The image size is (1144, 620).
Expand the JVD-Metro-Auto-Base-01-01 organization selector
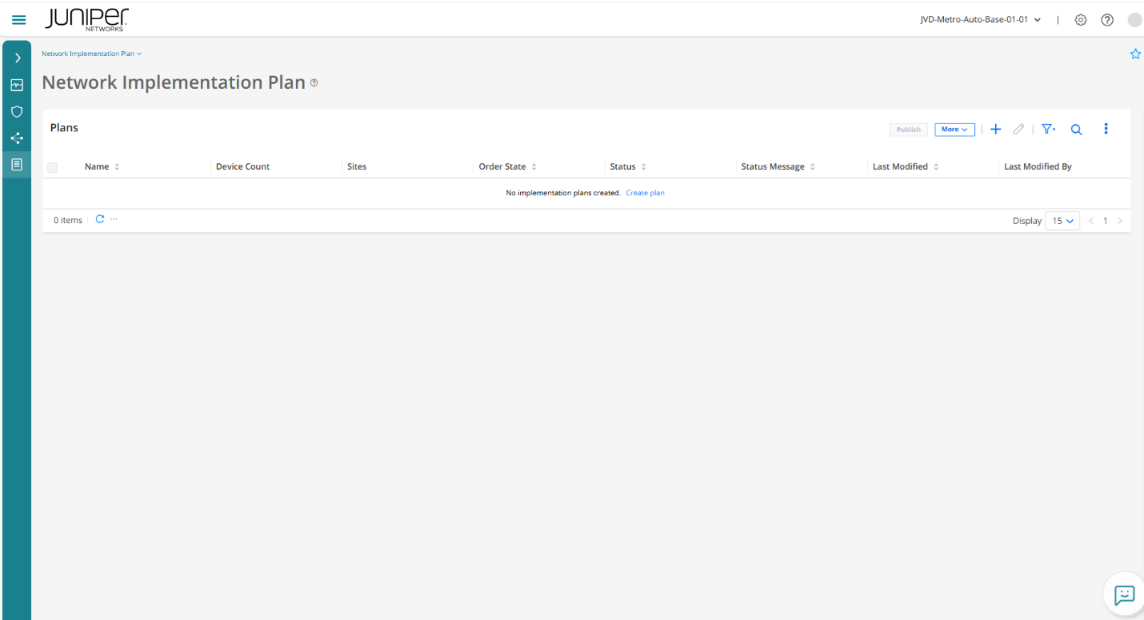pyautogui.click(x=980, y=20)
